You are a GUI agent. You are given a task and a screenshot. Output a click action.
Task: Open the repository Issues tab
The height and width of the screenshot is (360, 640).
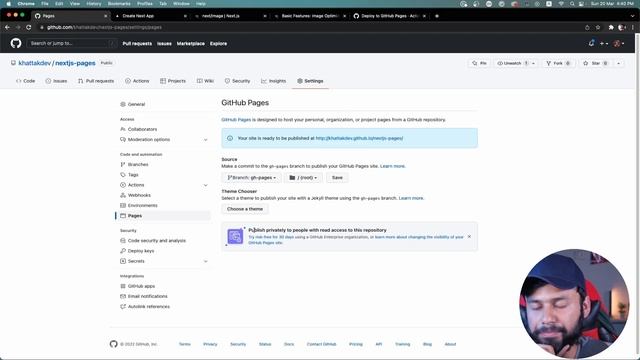pos(56,81)
